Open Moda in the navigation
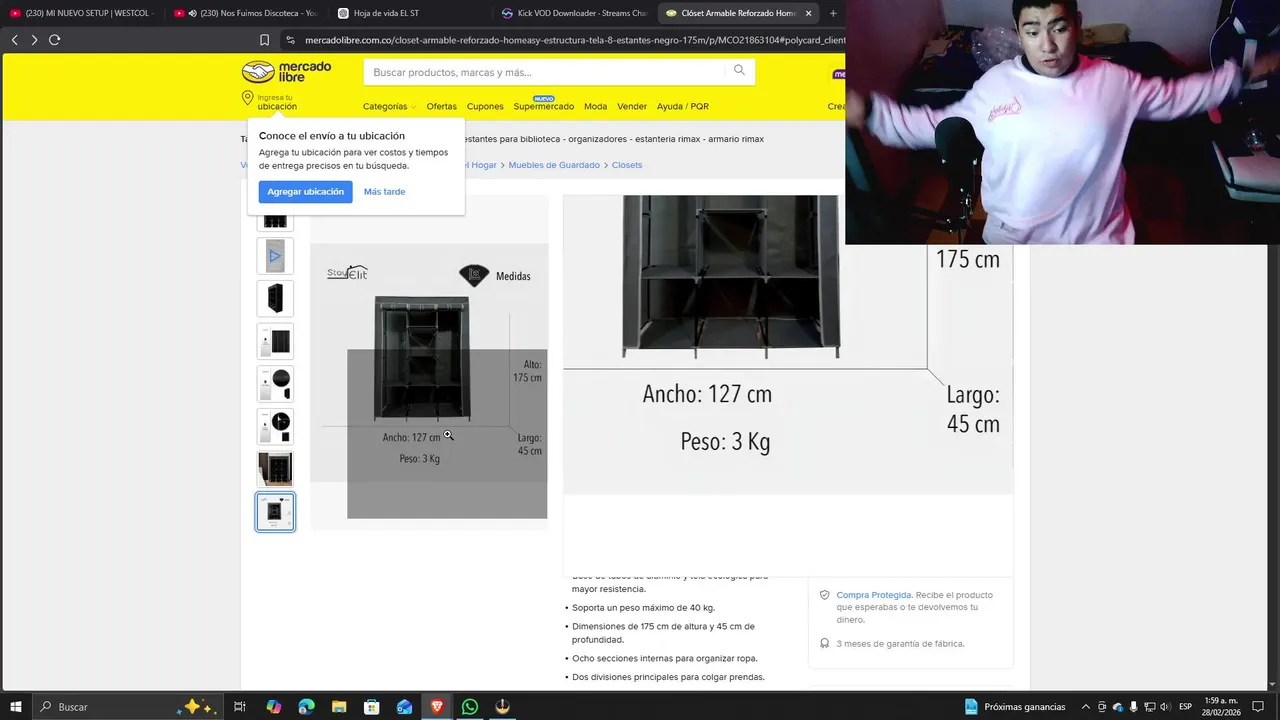This screenshot has width=1280, height=720. (595, 106)
